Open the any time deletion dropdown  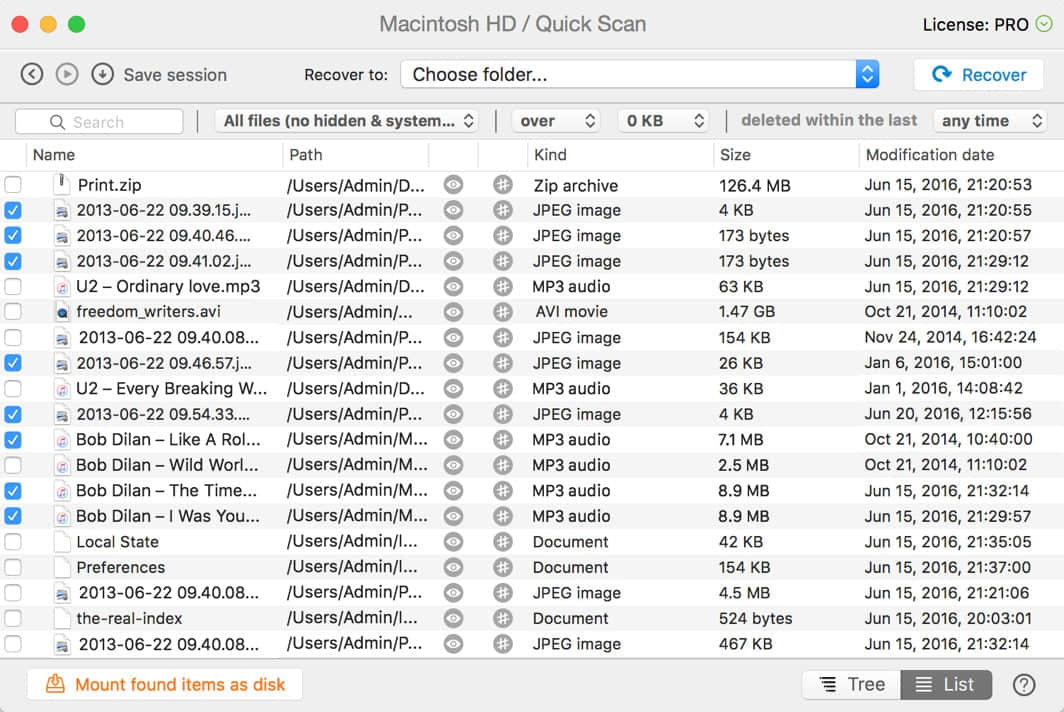click(x=990, y=121)
